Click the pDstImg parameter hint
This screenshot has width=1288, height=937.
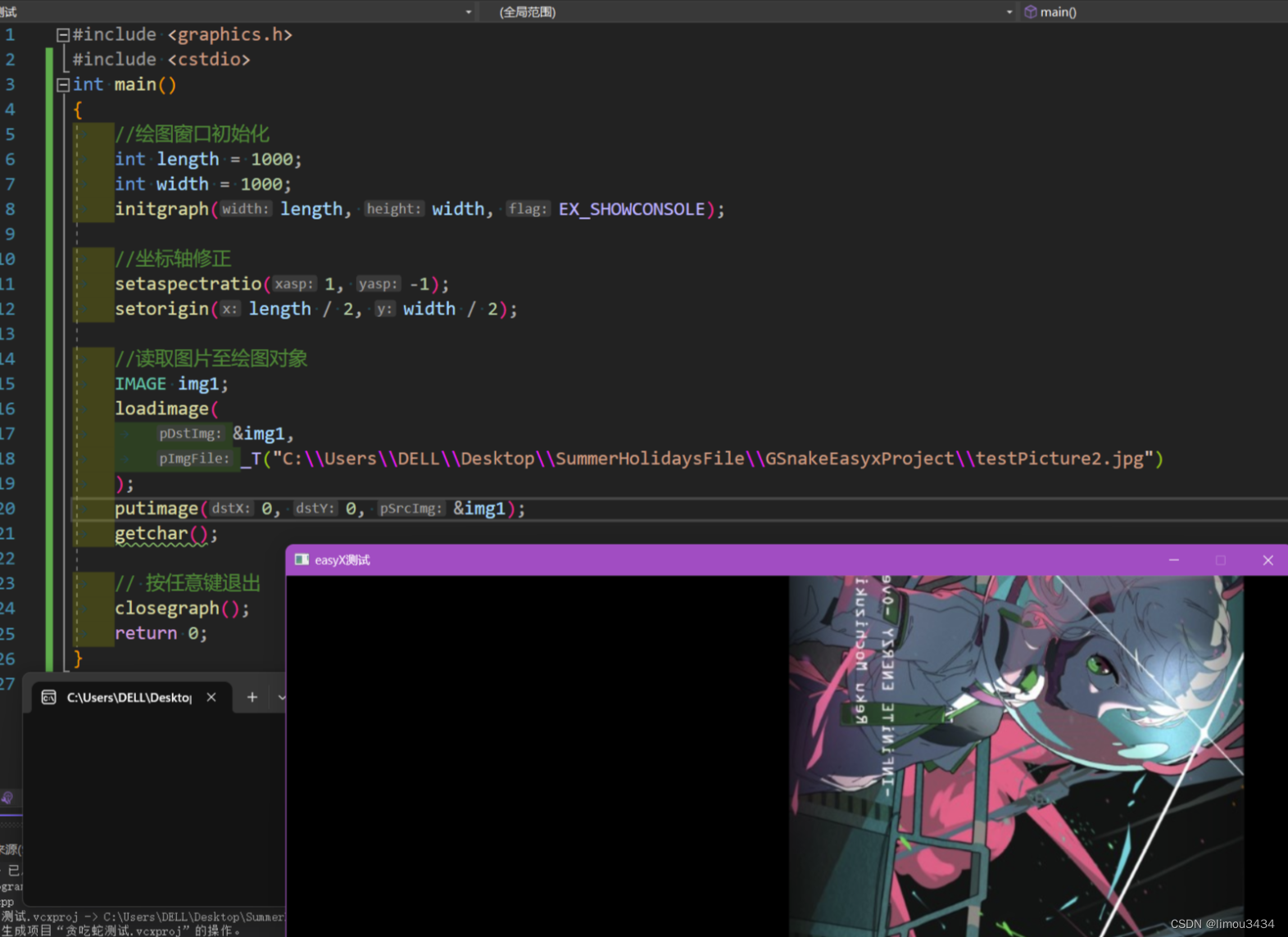[190, 434]
